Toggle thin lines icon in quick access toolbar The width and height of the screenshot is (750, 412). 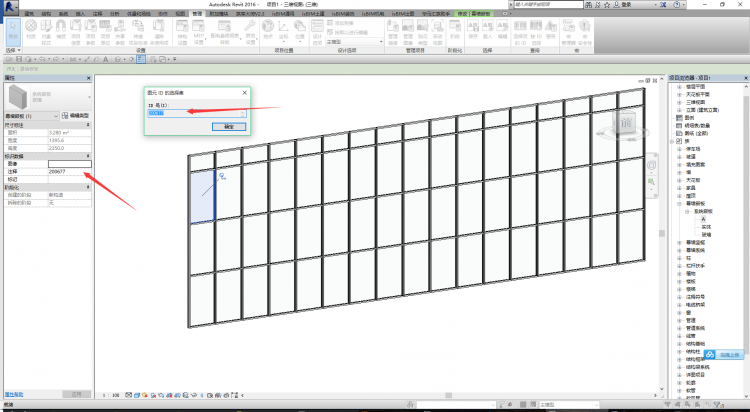pos(141,59)
